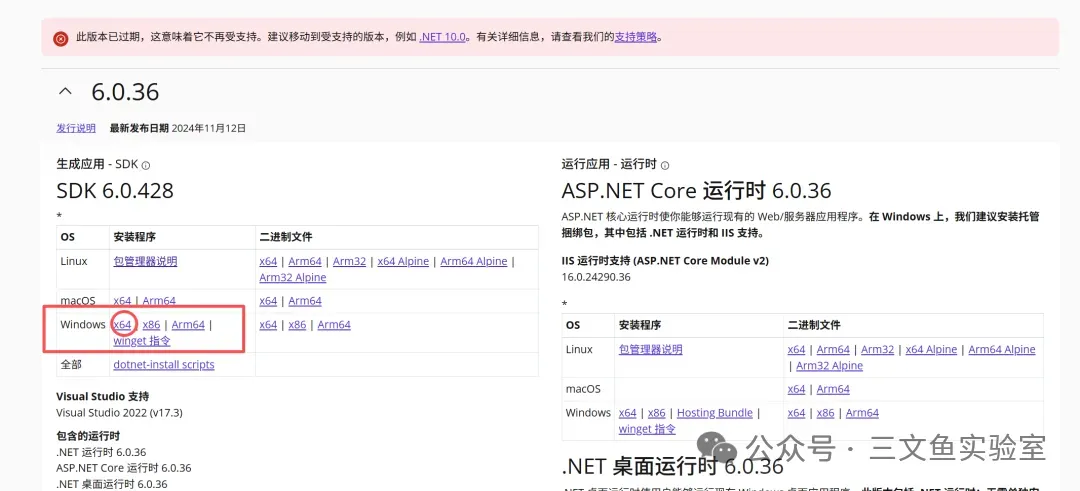Image resolution: width=1080 pixels, height=491 pixels.
Task: Download SDK Windows Arm64 binary
Action: coord(334,324)
